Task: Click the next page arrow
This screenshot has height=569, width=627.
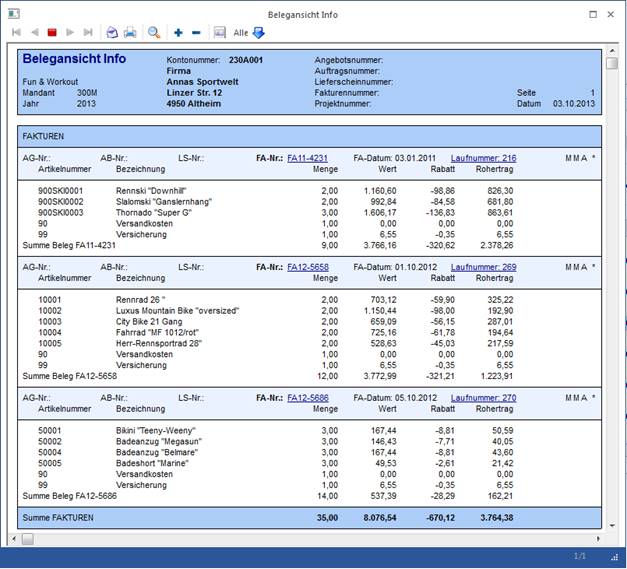Action: (70, 33)
